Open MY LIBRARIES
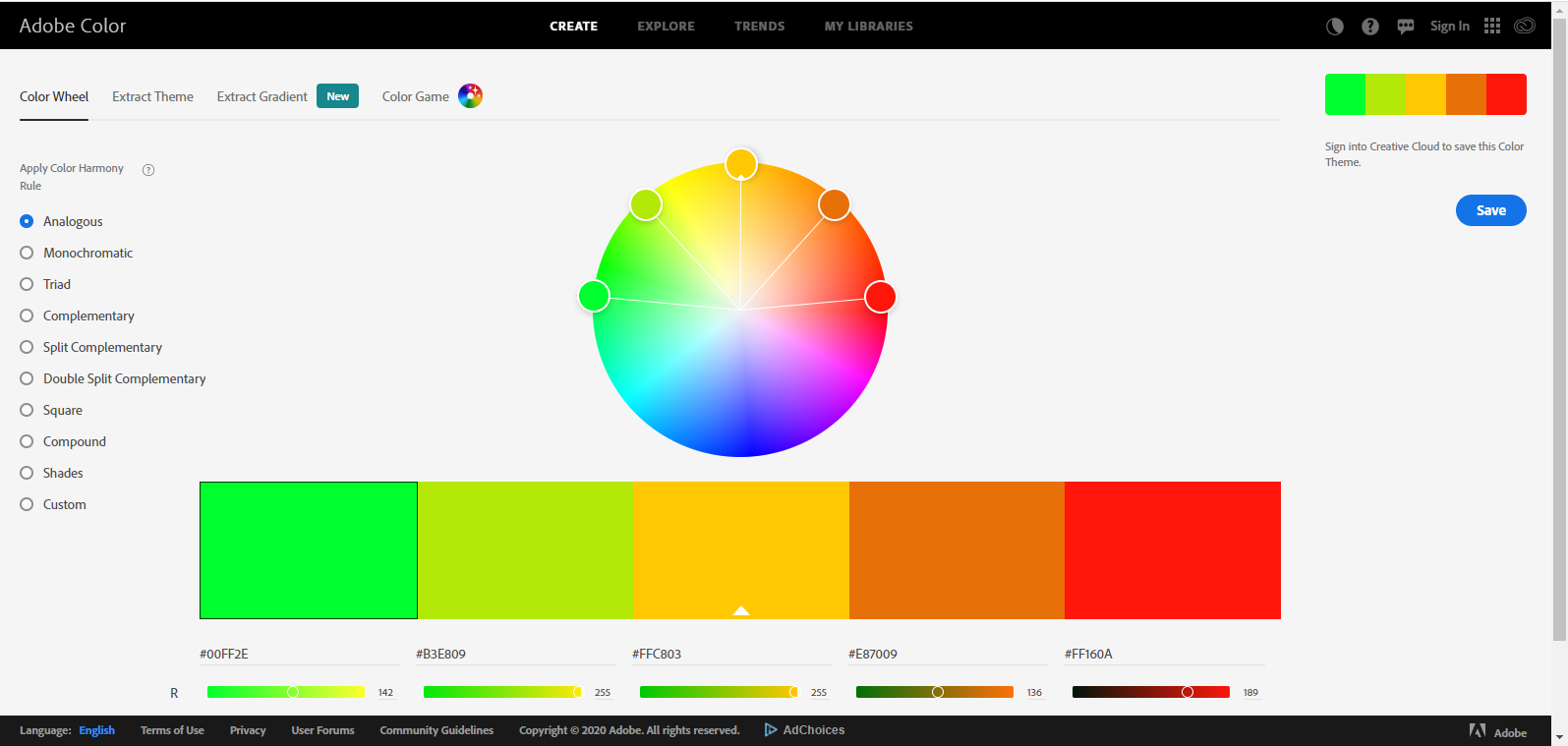 869,27
